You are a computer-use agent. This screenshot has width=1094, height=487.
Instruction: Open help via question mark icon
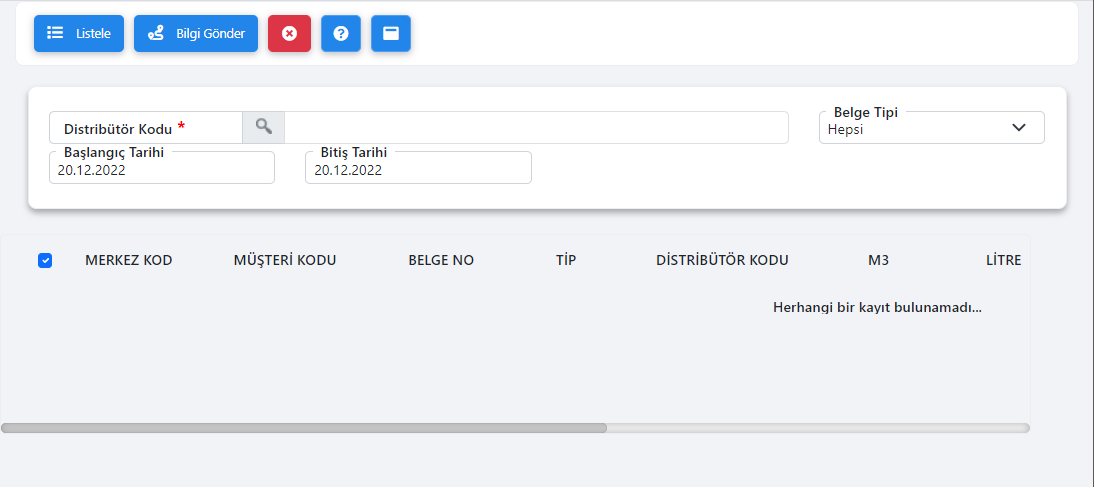340,33
